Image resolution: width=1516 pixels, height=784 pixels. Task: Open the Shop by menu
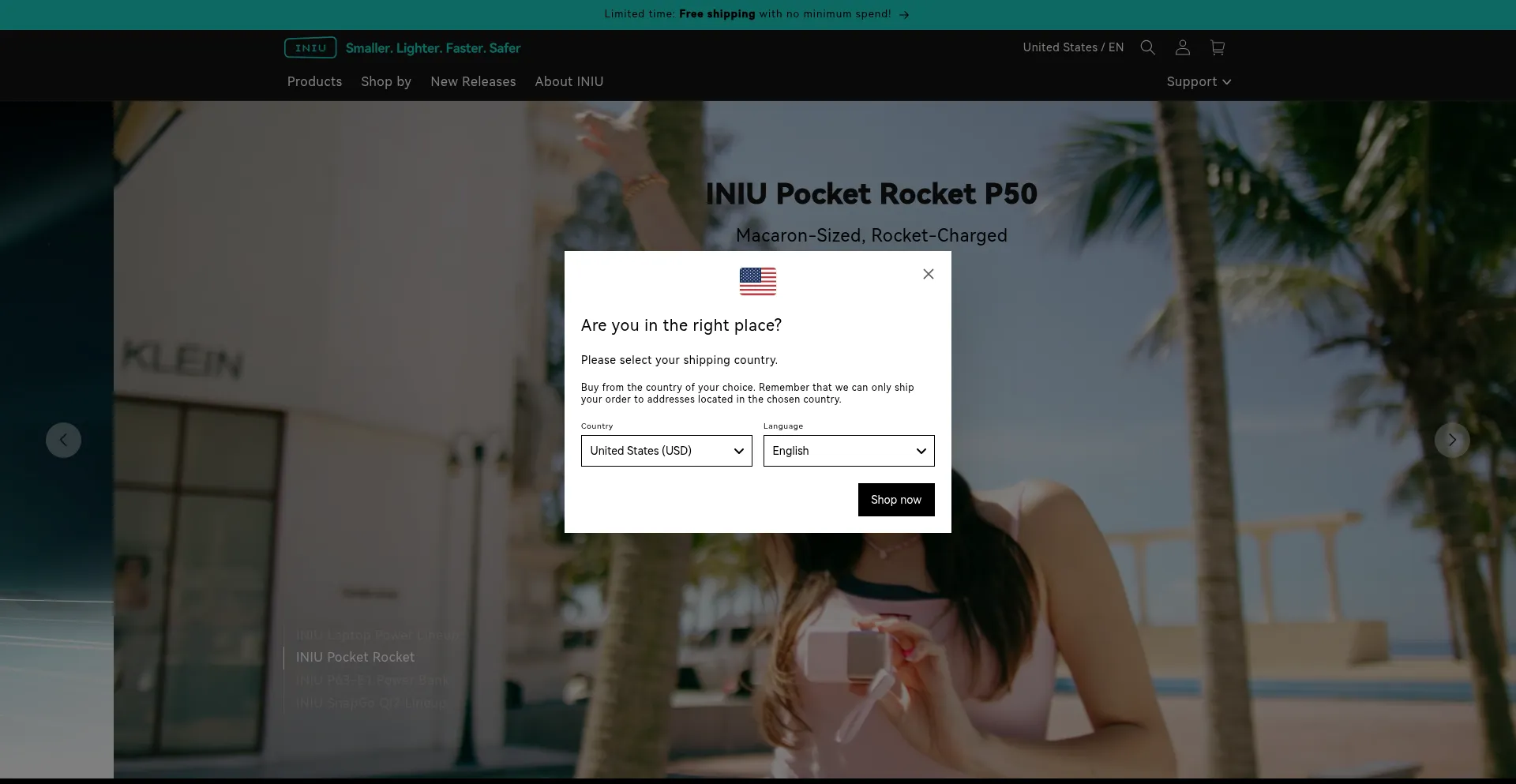[x=386, y=82]
